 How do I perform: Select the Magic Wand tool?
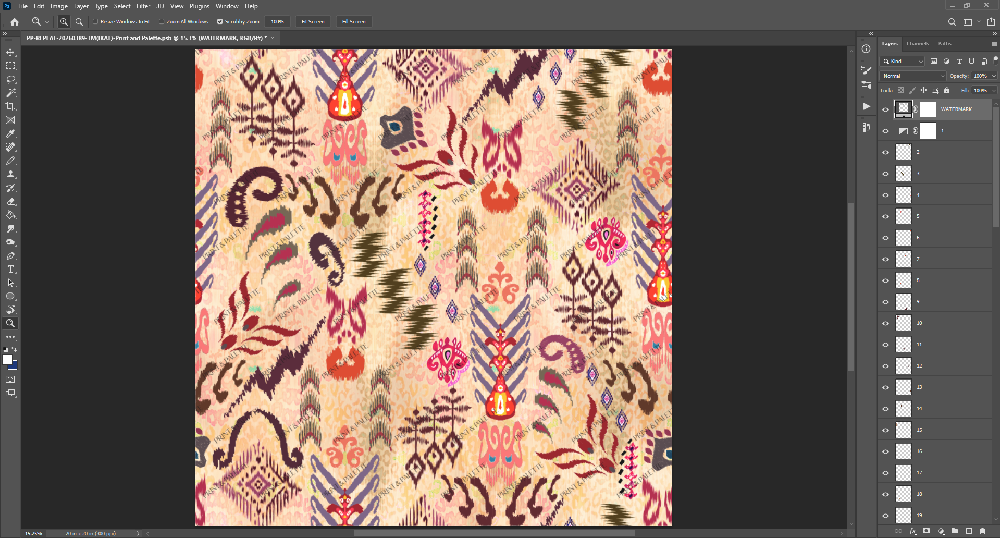tap(11, 93)
